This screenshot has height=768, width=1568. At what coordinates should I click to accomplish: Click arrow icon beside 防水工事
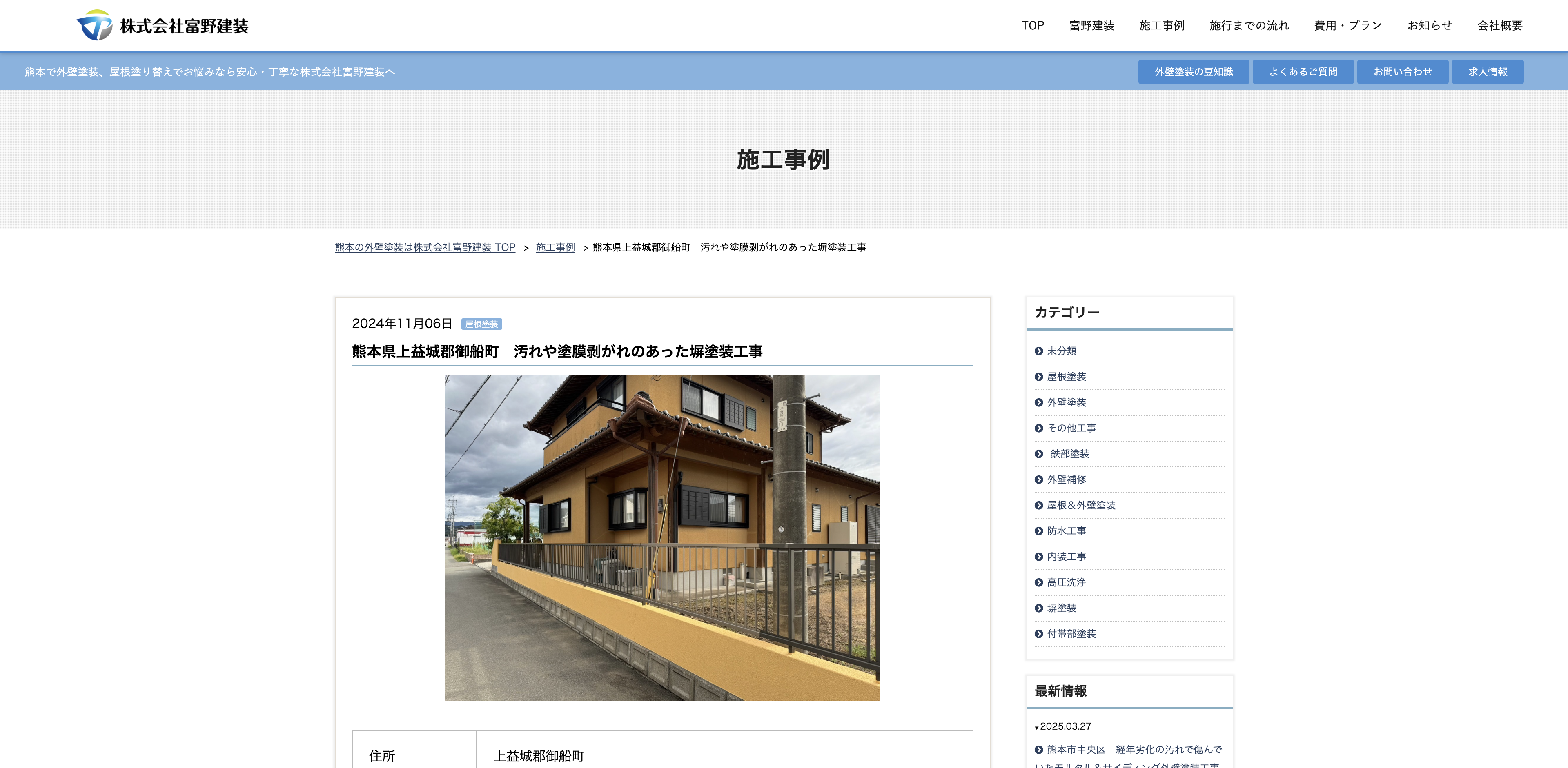point(1038,531)
